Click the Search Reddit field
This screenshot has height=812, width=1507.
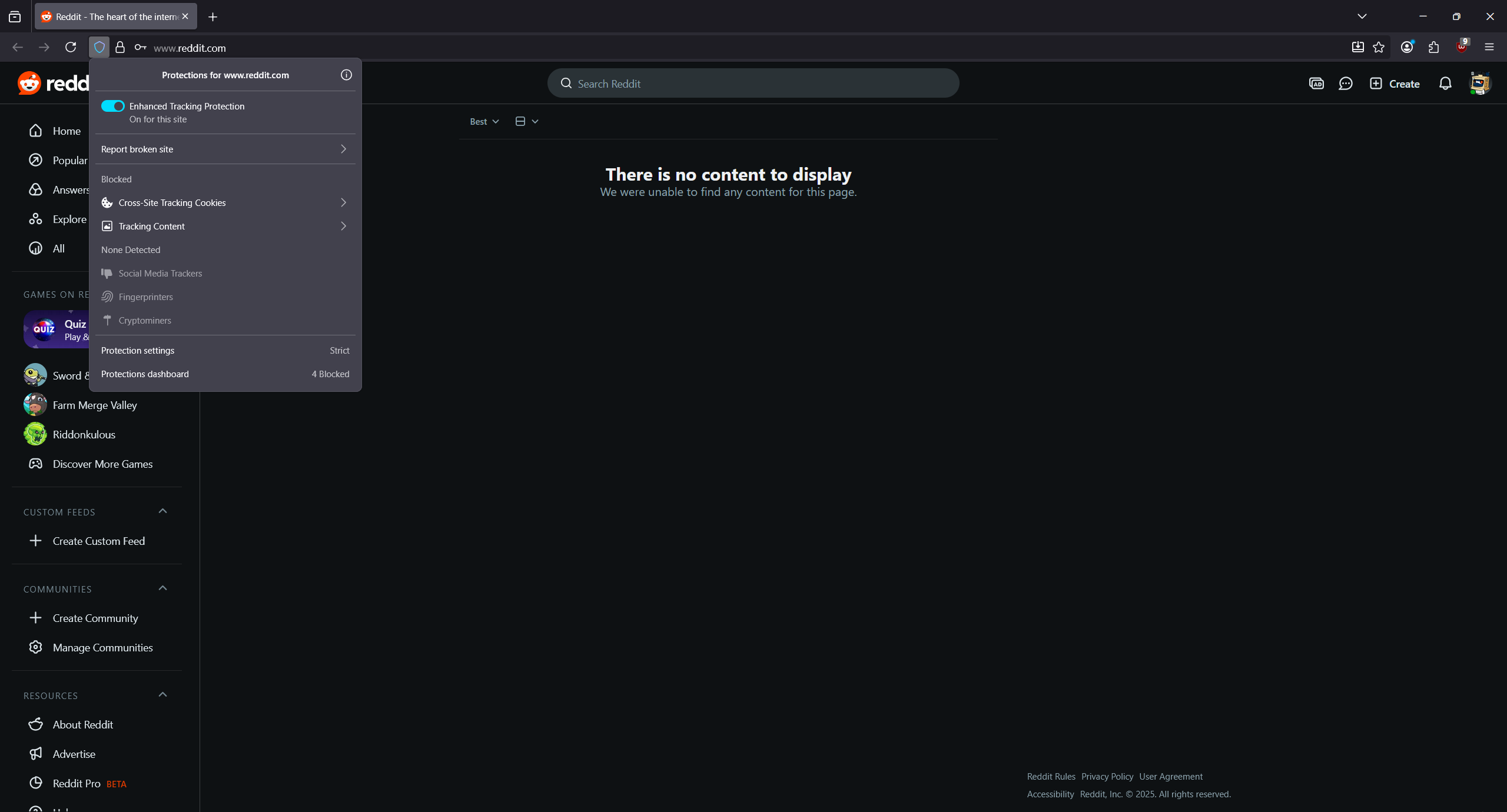tap(753, 84)
